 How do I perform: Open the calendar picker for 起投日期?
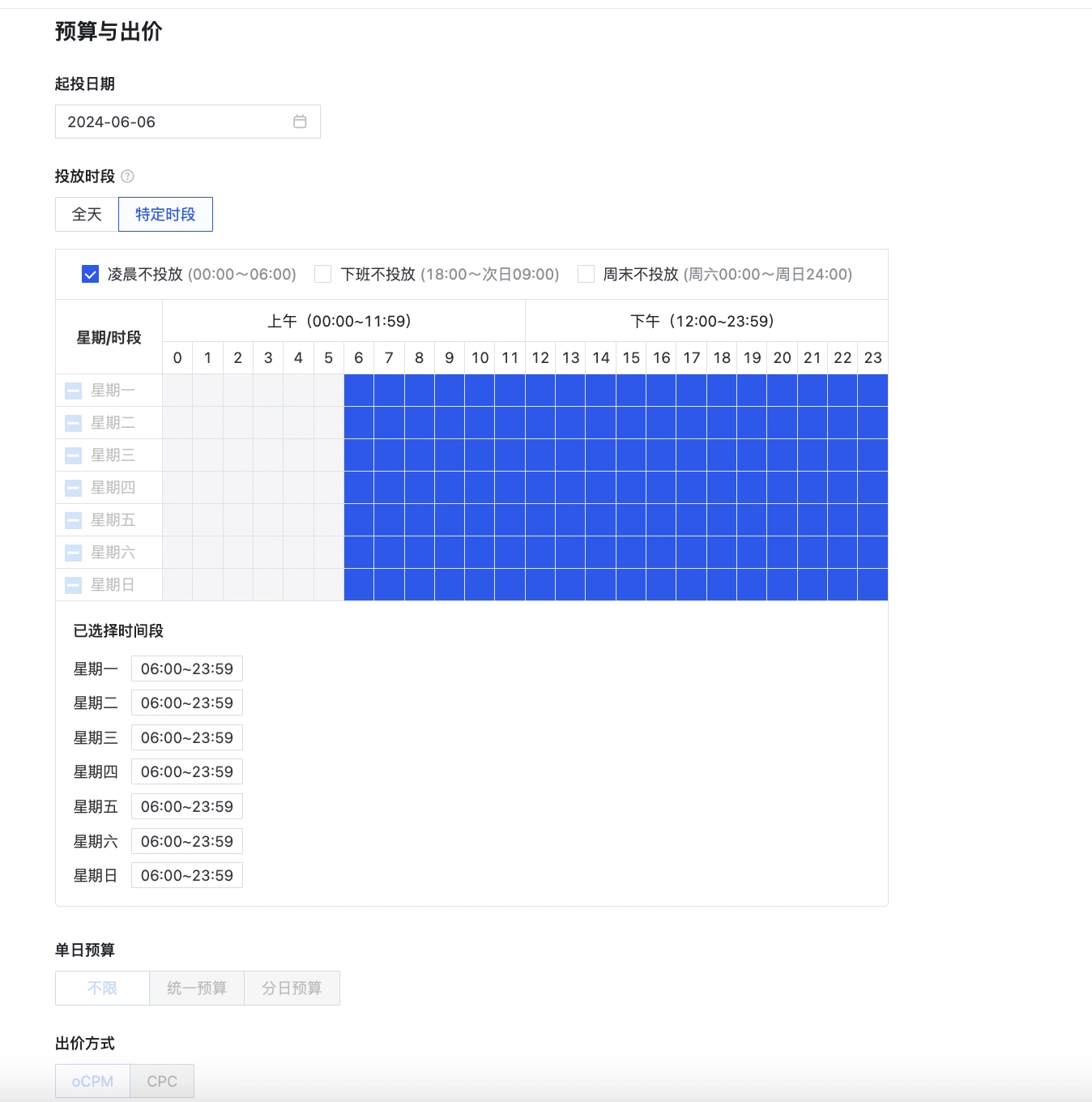[x=301, y=122]
